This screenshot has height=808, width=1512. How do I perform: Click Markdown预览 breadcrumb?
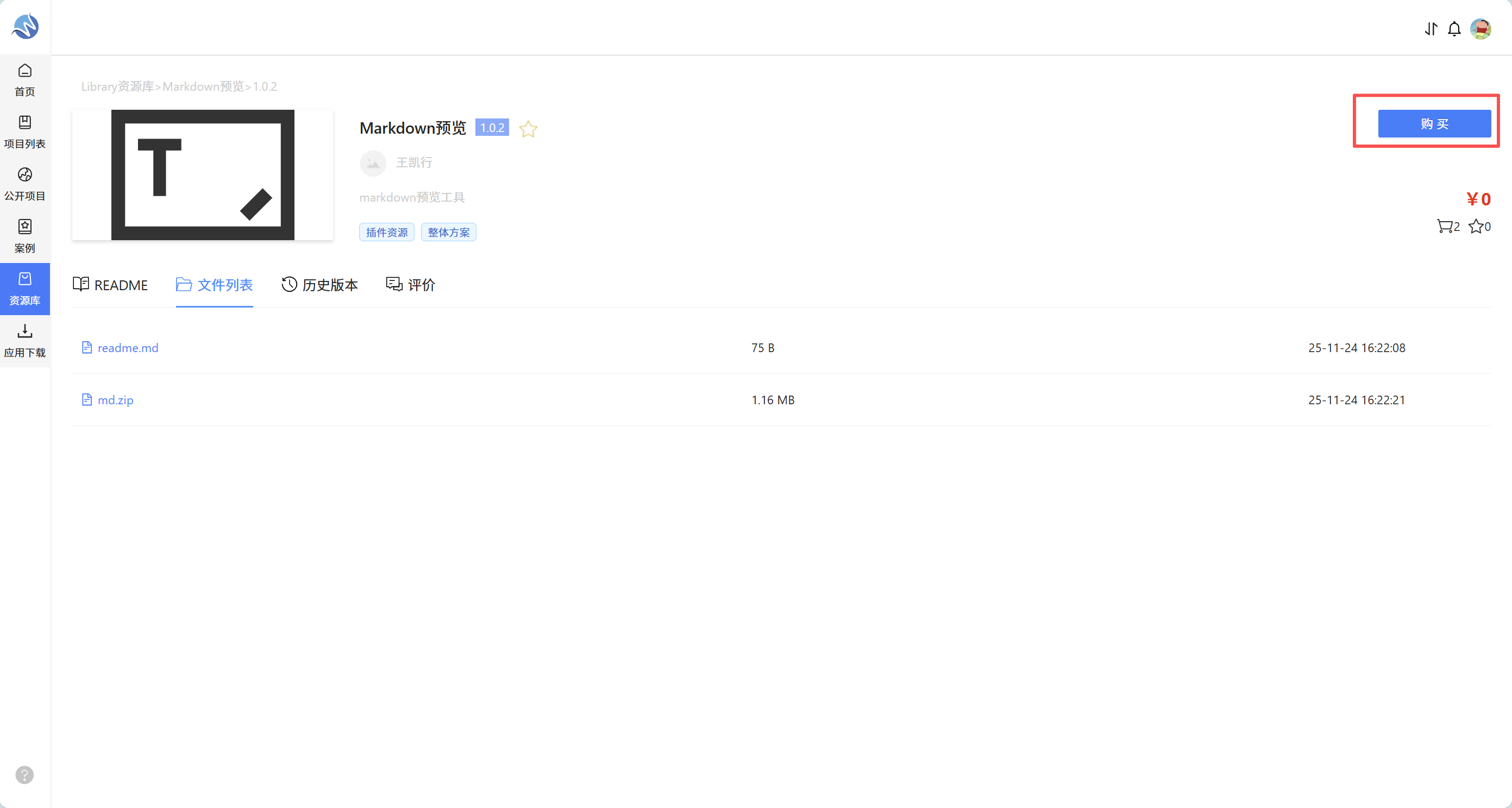(203, 86)
